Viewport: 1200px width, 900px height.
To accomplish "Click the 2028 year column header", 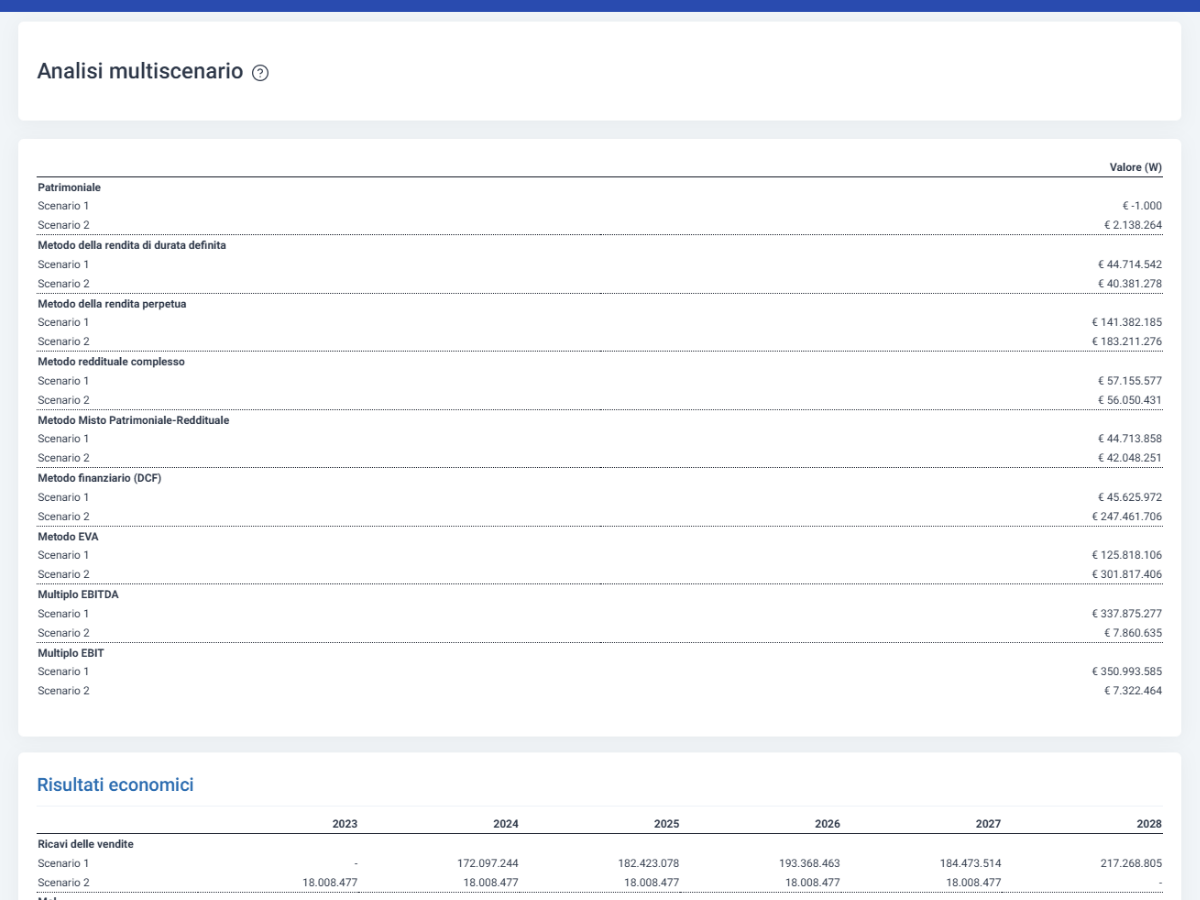I will pyautogui.click(x=1149, y=824).
